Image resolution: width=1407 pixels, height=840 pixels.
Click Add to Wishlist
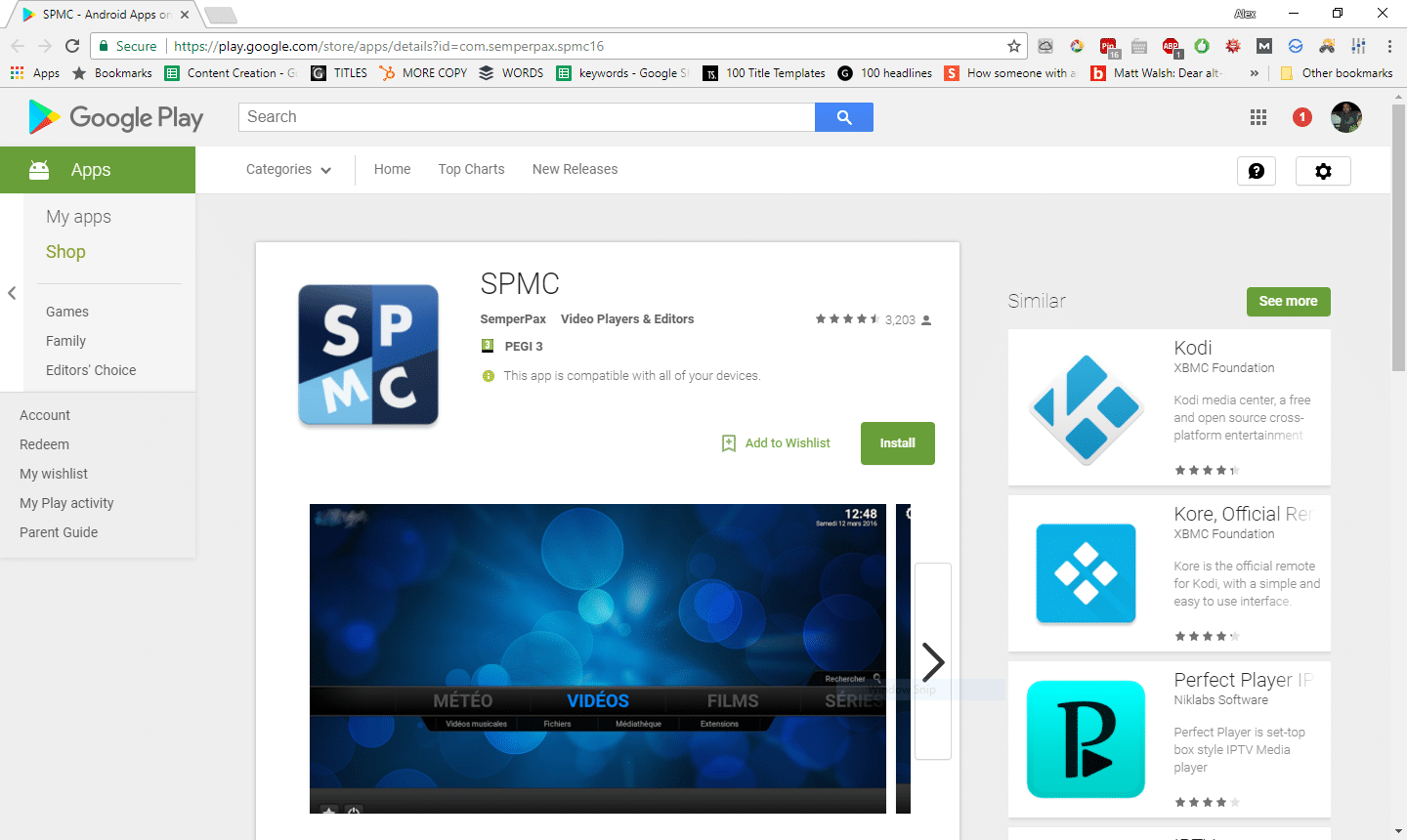click(776, 443)
